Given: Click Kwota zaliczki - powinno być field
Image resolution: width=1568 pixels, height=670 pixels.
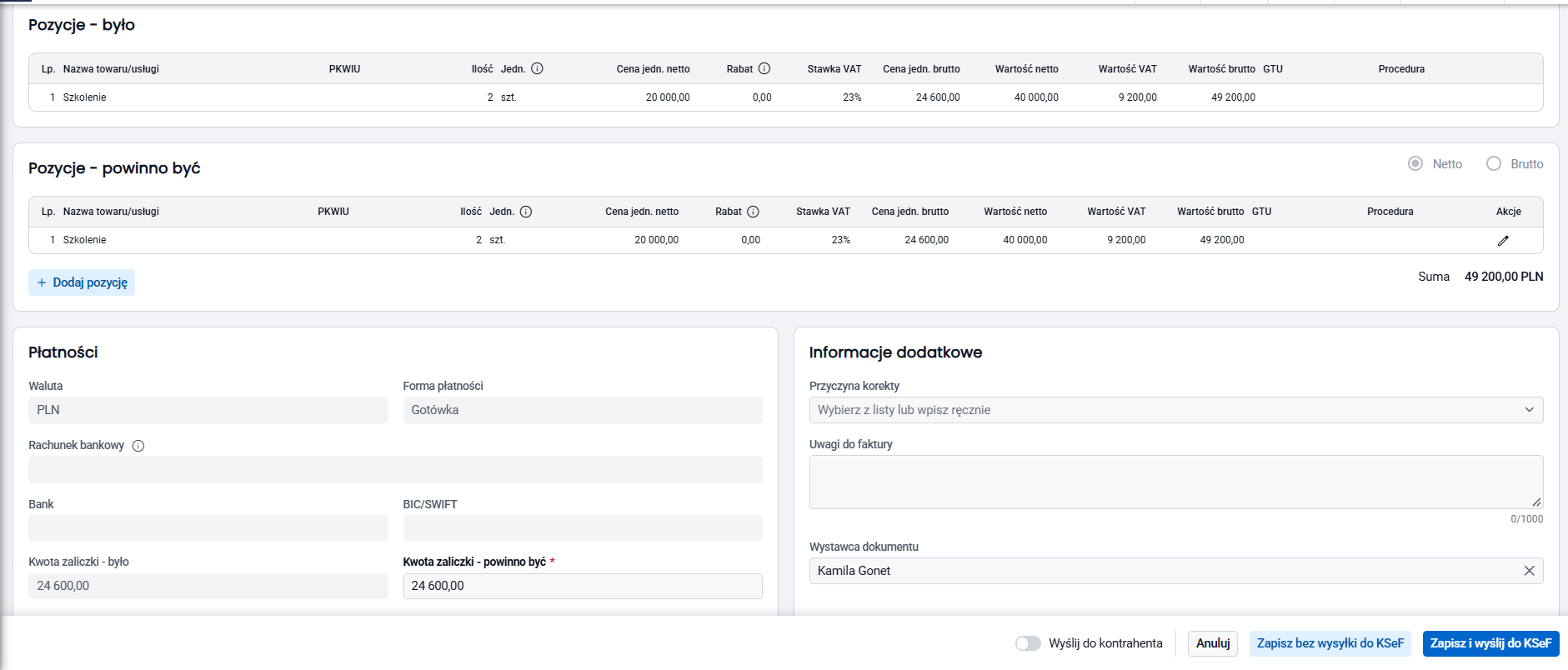Looking at the screenshot, I should (x=583, y=586).
